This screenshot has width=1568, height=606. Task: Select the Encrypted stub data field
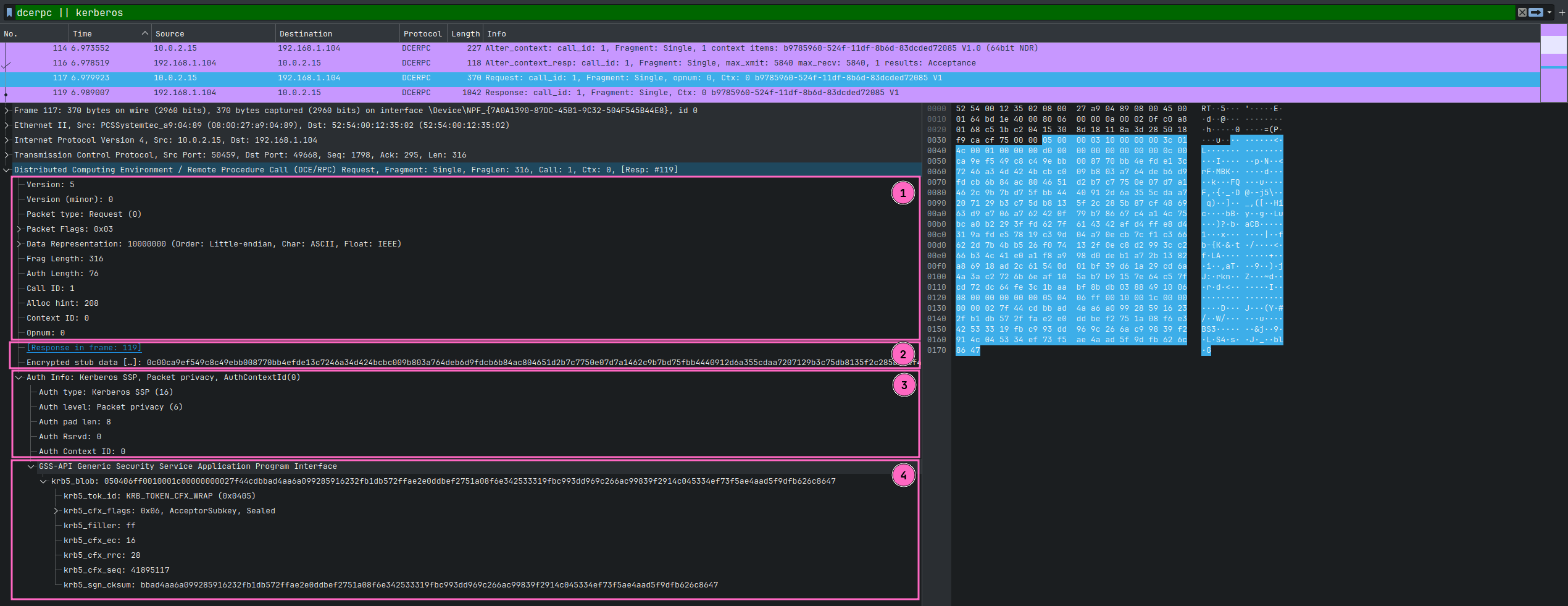472,363
